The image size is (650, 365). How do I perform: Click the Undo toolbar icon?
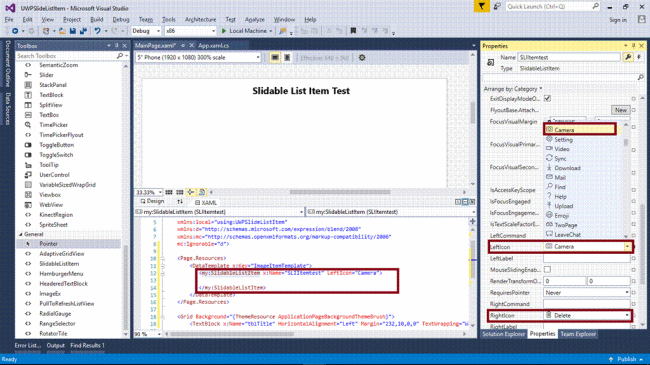point(97,31)
